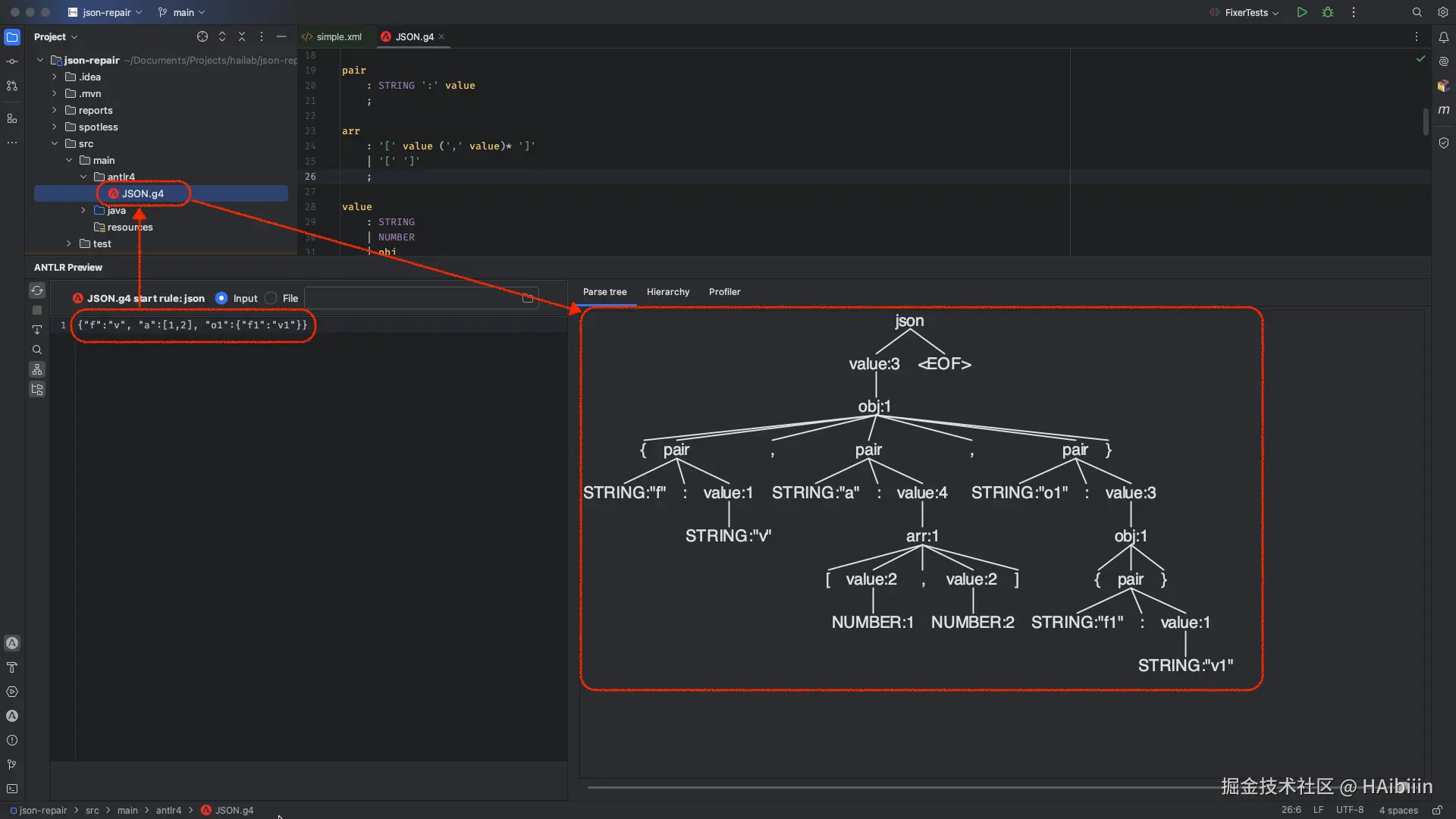The image size is (1456, 819).
Task: Select the Input radio button
Action: coord(220,298)
